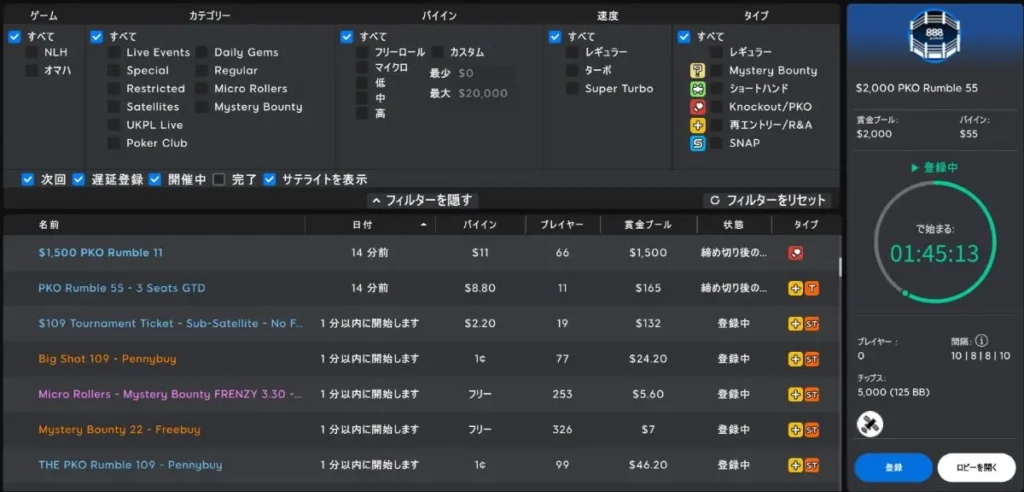Click the ST icon in Big Shot 109 - Pennybuy row
This screenshot has height=492, width=1024.
coord(812,359)
